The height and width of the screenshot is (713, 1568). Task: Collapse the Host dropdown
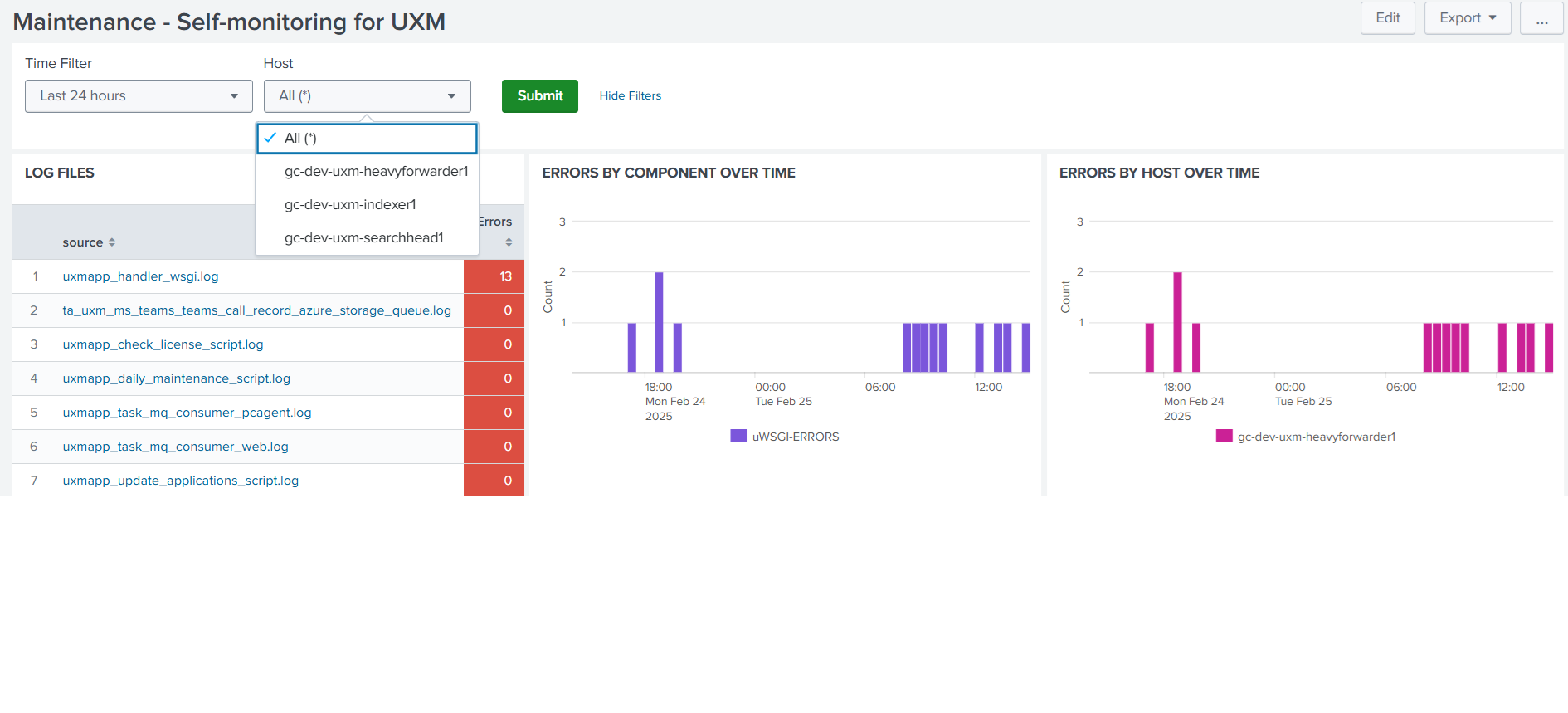pos(367,96)
